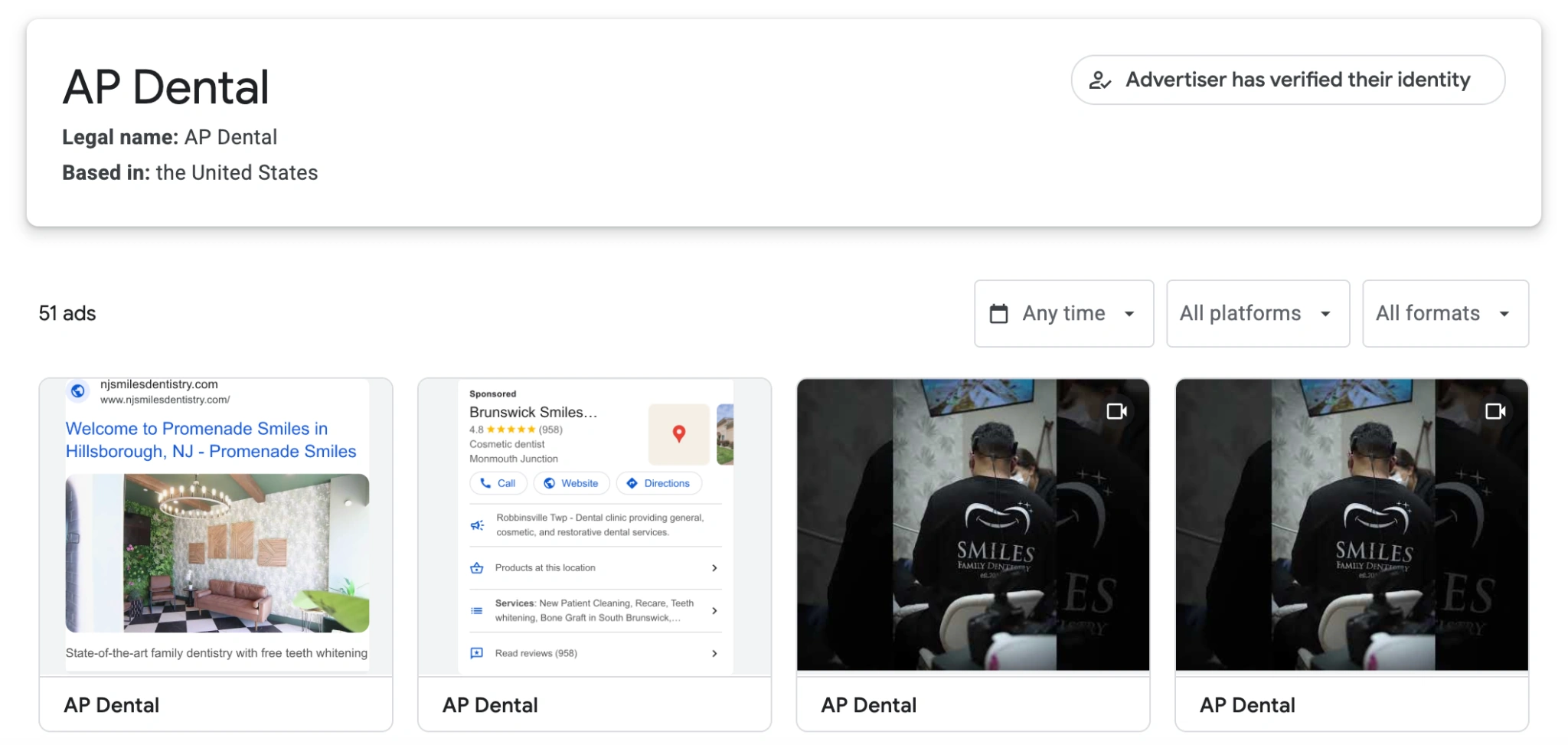Image resolution: width=1568 pixels, height=745 pixels.
Task: Click the AP Dental page heading
Action: [165, 87]
